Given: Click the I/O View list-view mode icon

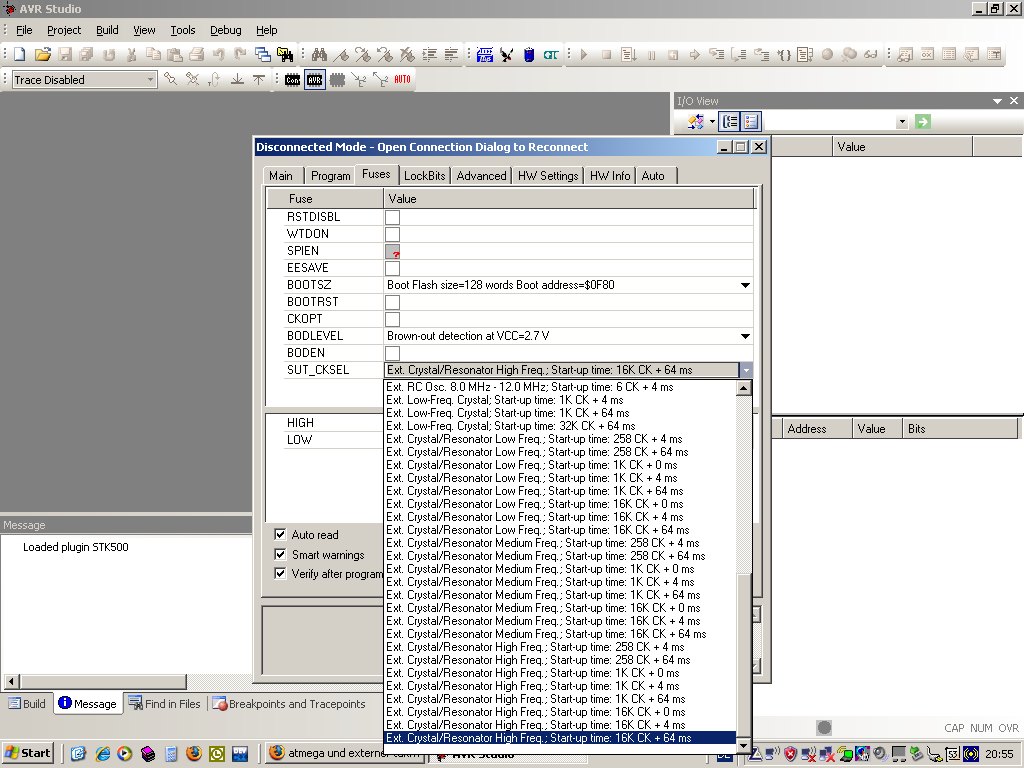Looking at the screenshot, I should pos(751,121).
